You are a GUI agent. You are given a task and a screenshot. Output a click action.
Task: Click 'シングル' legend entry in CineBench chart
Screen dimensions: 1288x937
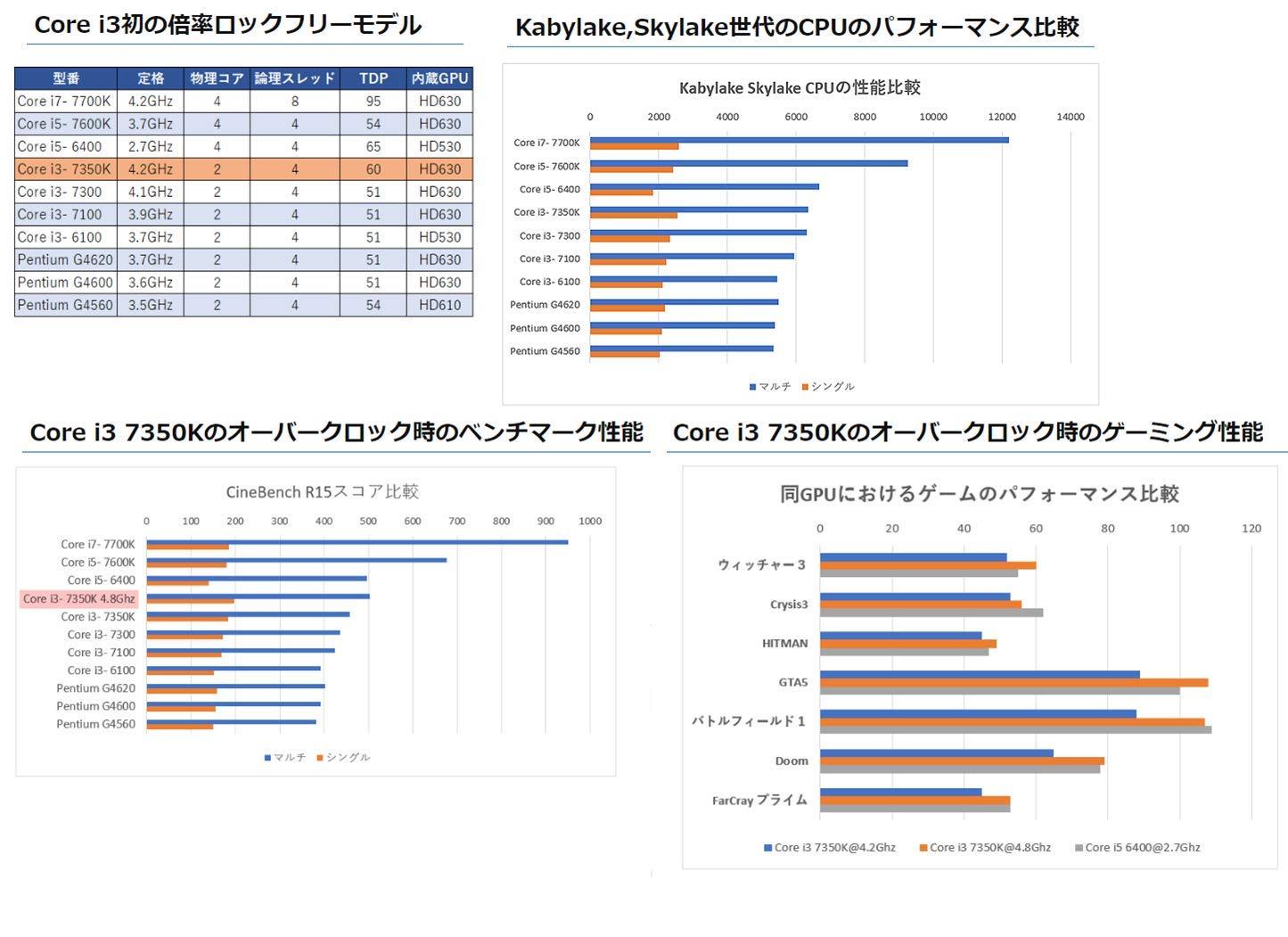[343, 757]
